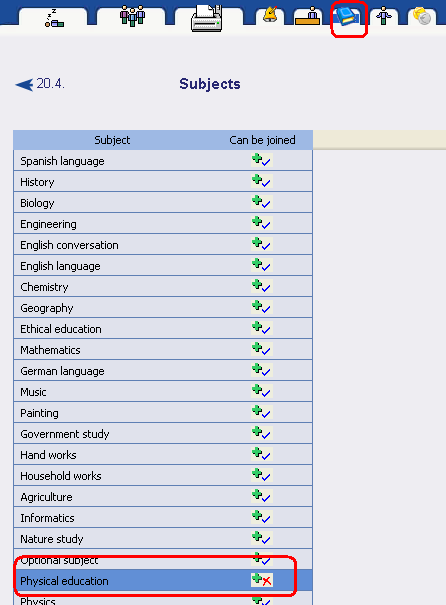Screen dimensions: 446x605
Task: Select the blue book subjects tab
Action: pyautogui.click(x=347, y=17)
